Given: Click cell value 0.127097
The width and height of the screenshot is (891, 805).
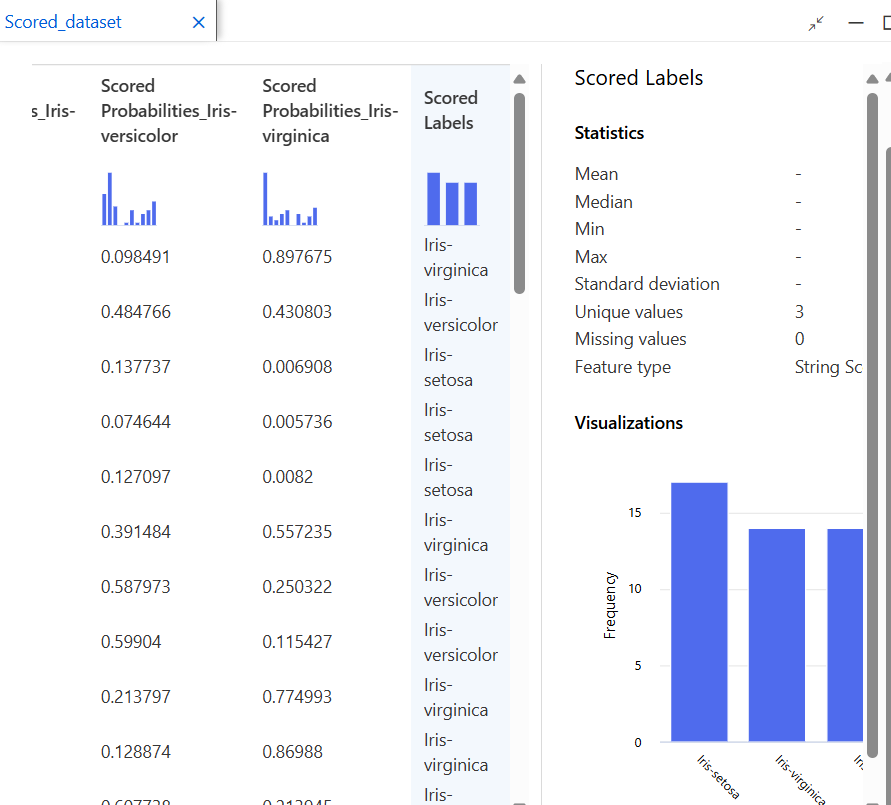Looking at the screenshot, I should [x=135, y=477].
